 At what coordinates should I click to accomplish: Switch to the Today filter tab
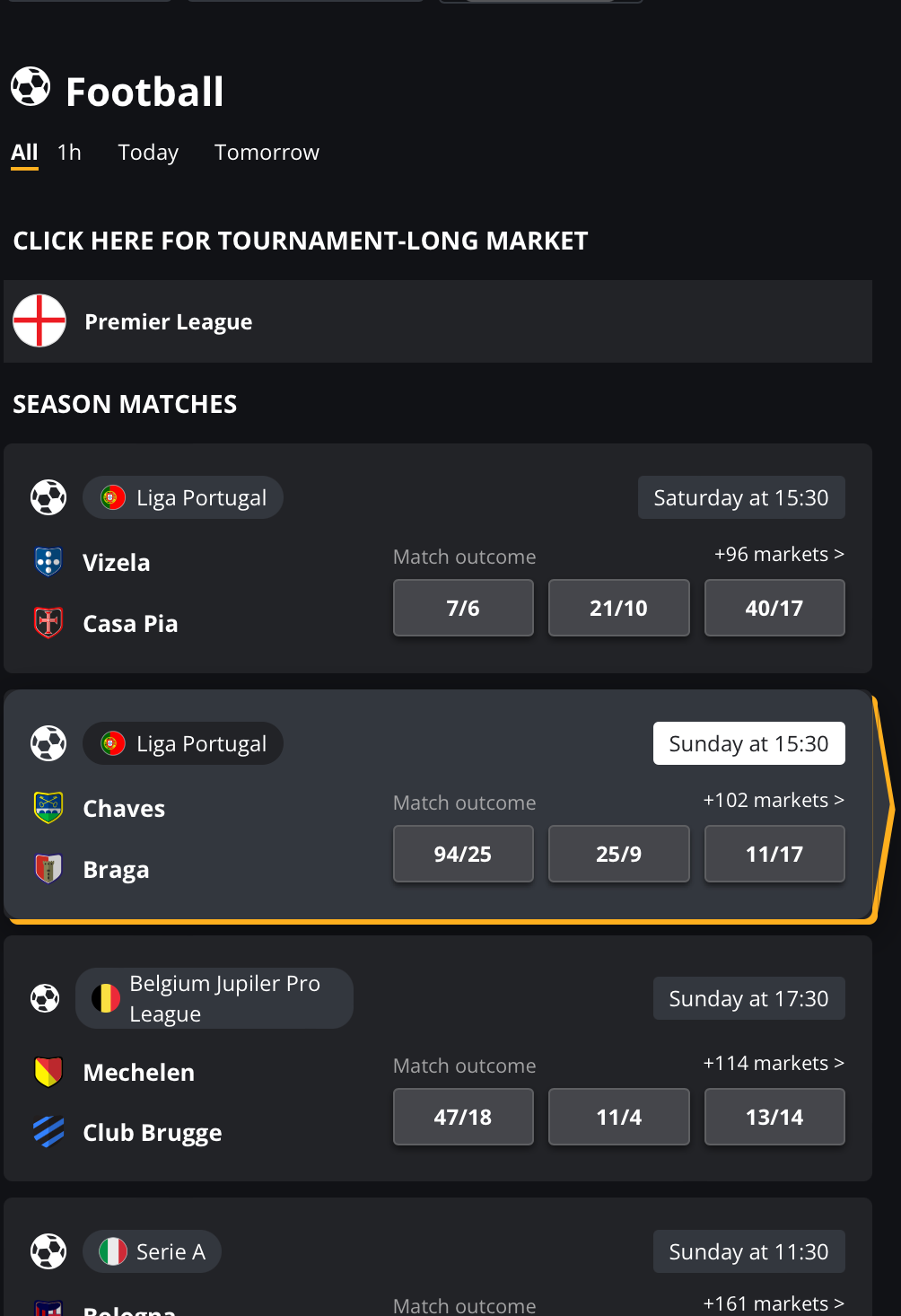(x=148, y=153)
